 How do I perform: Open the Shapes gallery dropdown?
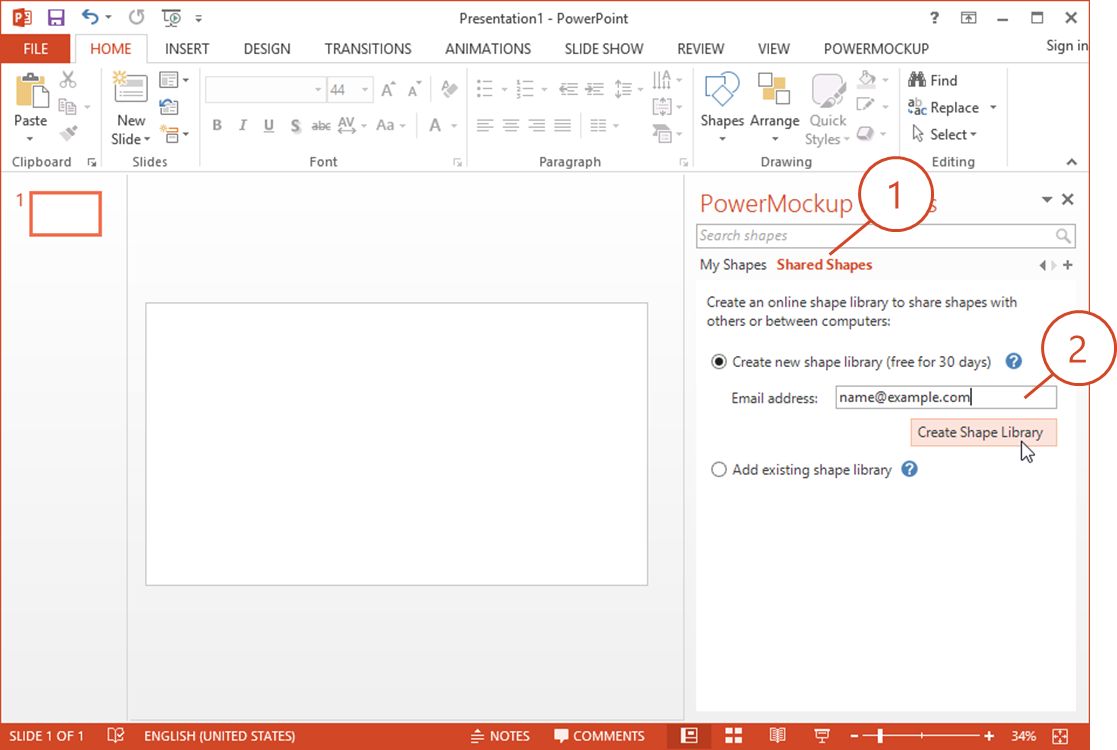722,139
